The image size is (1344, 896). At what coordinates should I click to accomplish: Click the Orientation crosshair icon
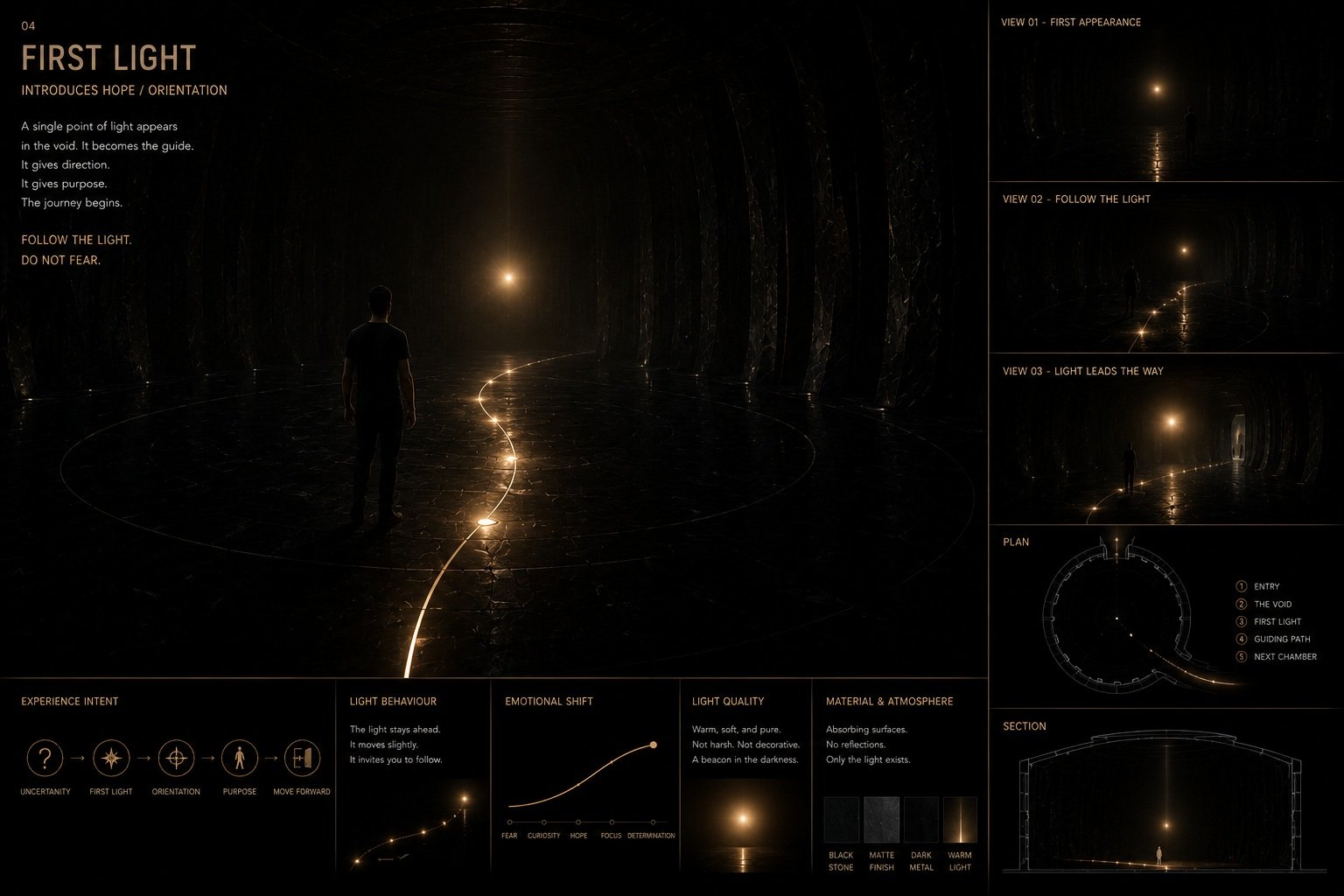[x=176, y=758]
